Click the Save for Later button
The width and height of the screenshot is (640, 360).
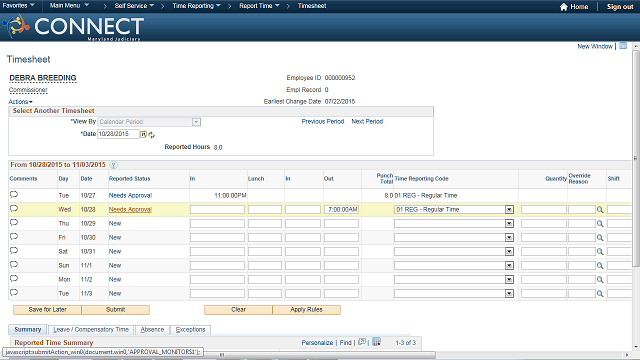pos(47,310)
